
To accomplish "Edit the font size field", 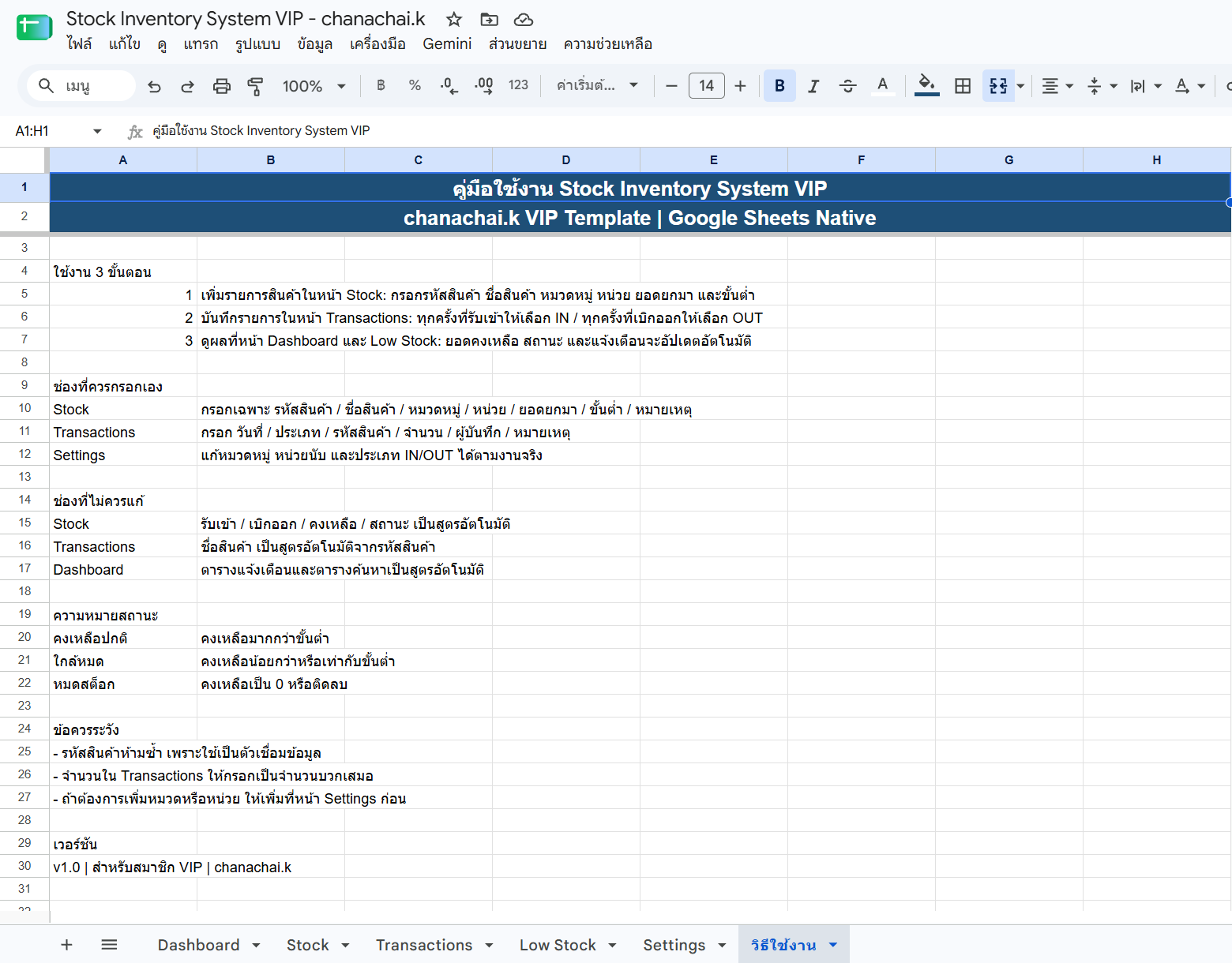I will 706,85.
